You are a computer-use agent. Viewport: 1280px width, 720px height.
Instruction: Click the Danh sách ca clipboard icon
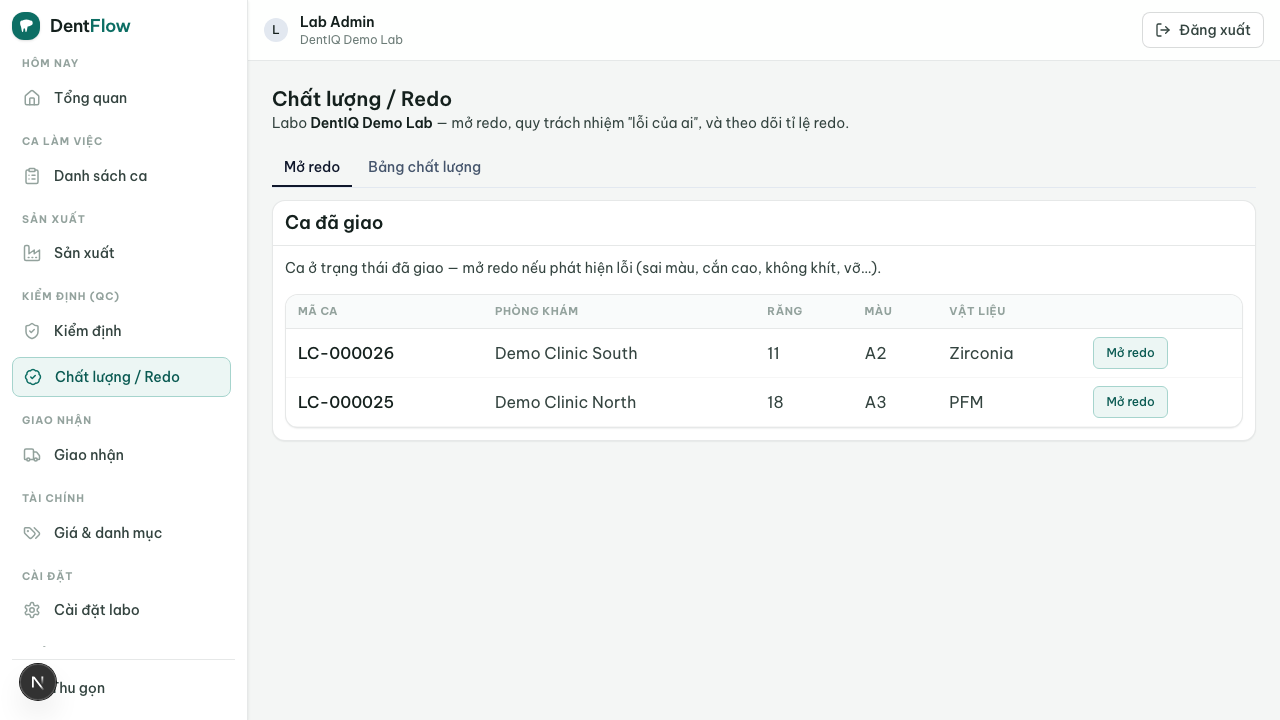[x=32, y=176]
